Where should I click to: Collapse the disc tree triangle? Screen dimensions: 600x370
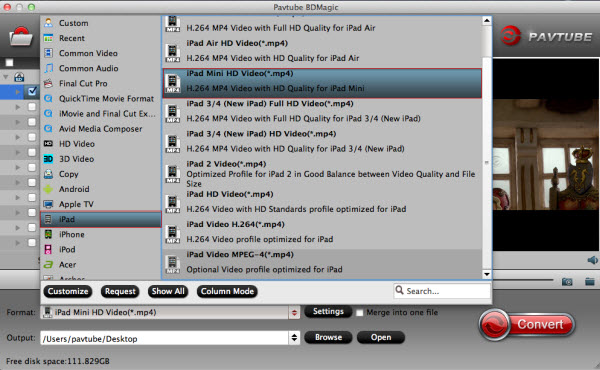pyautogui.click(x=6, y=77)
